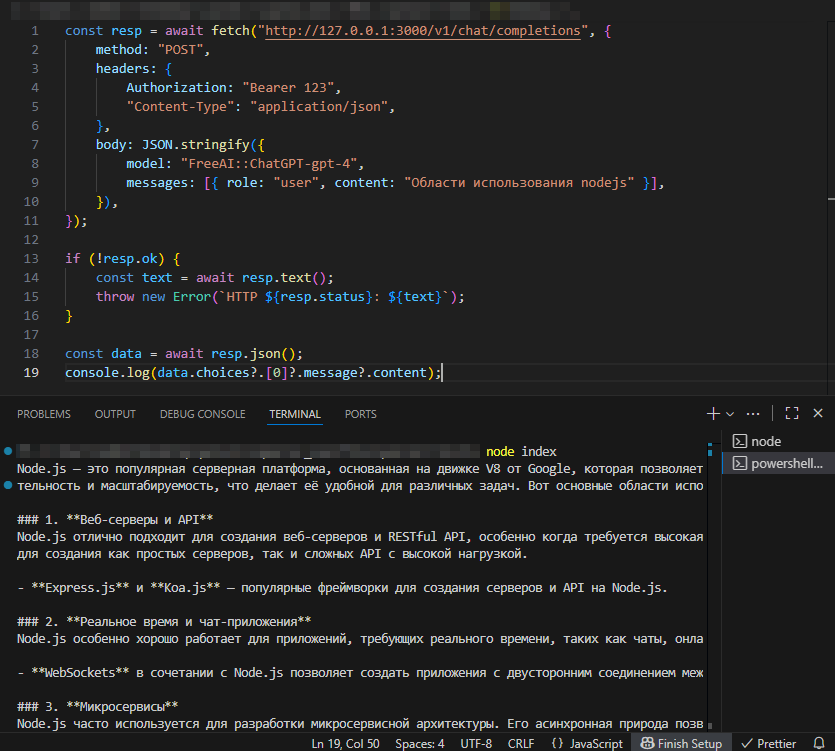Select the UTF-8 encoding indicator
The image size is (835, 751).
pyautogui.click(x=474, y=743)
